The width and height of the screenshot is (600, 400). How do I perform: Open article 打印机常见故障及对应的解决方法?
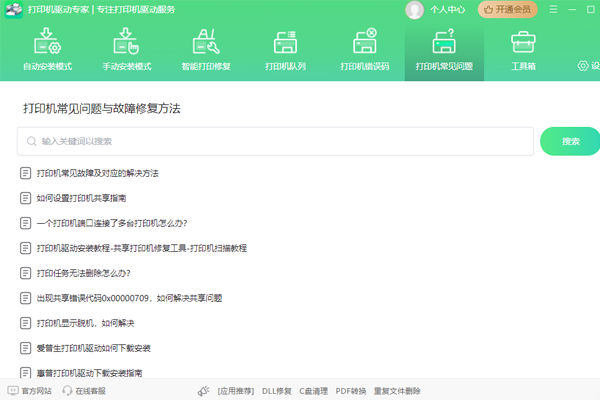coord(97,173)
